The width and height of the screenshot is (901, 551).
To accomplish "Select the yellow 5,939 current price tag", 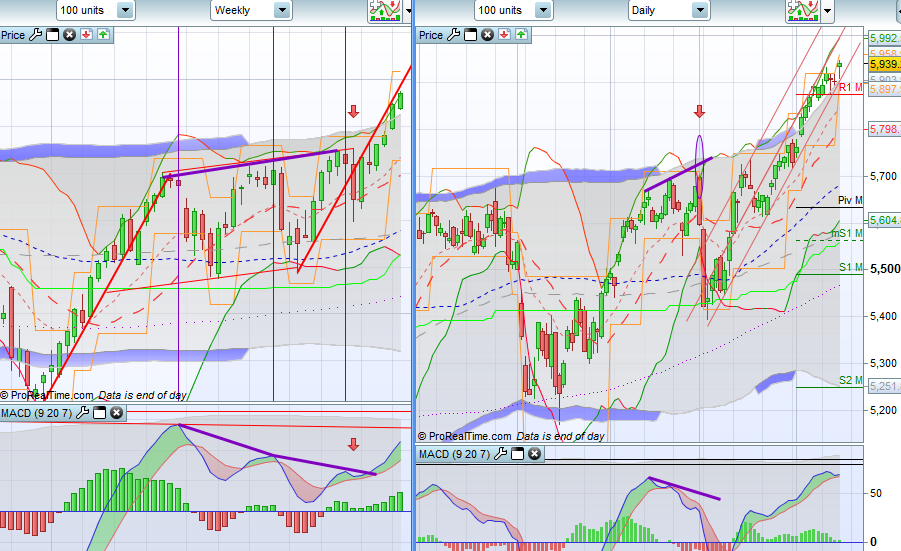I will tap(884, 64).
